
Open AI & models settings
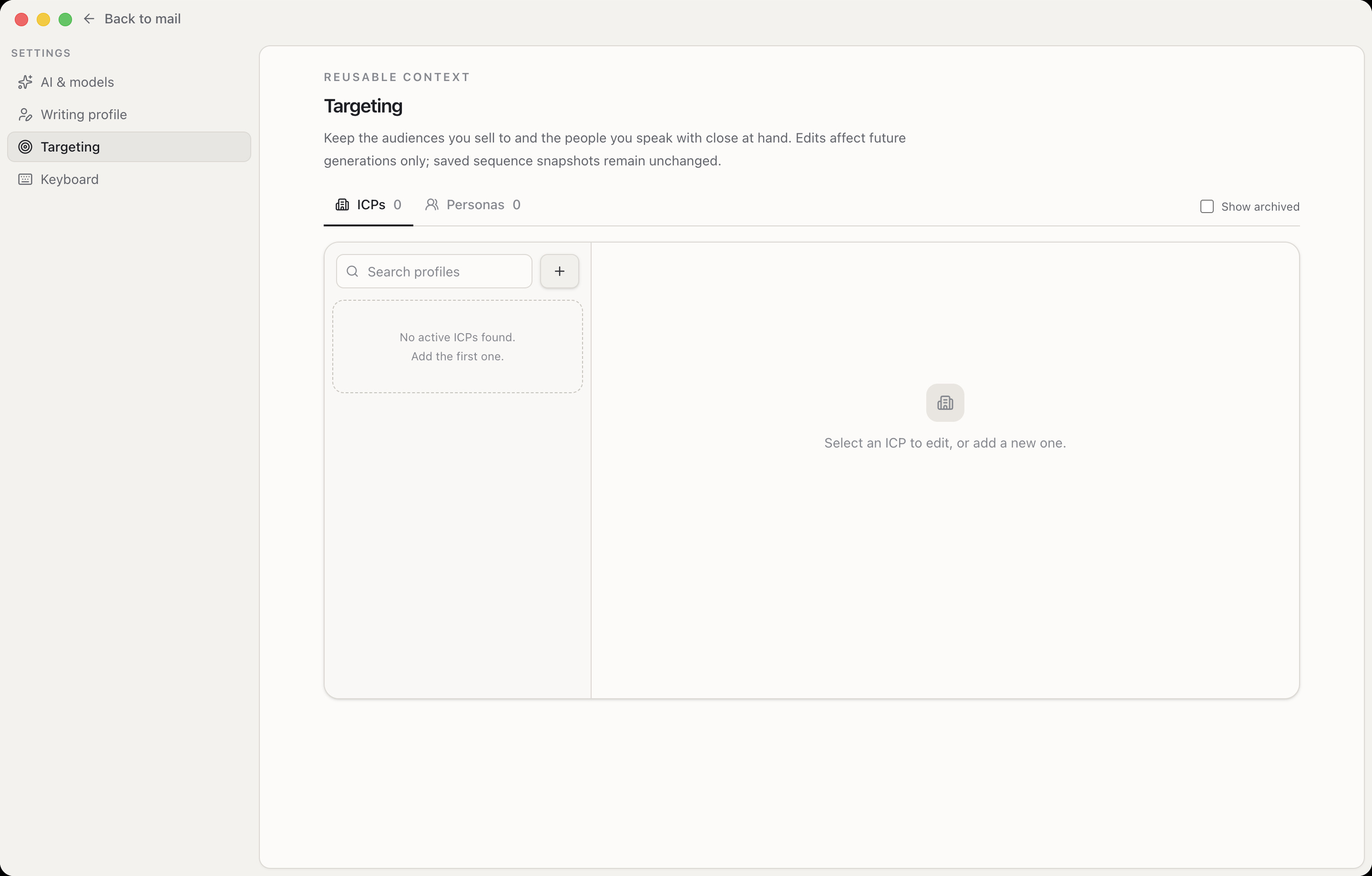[129, 82]
